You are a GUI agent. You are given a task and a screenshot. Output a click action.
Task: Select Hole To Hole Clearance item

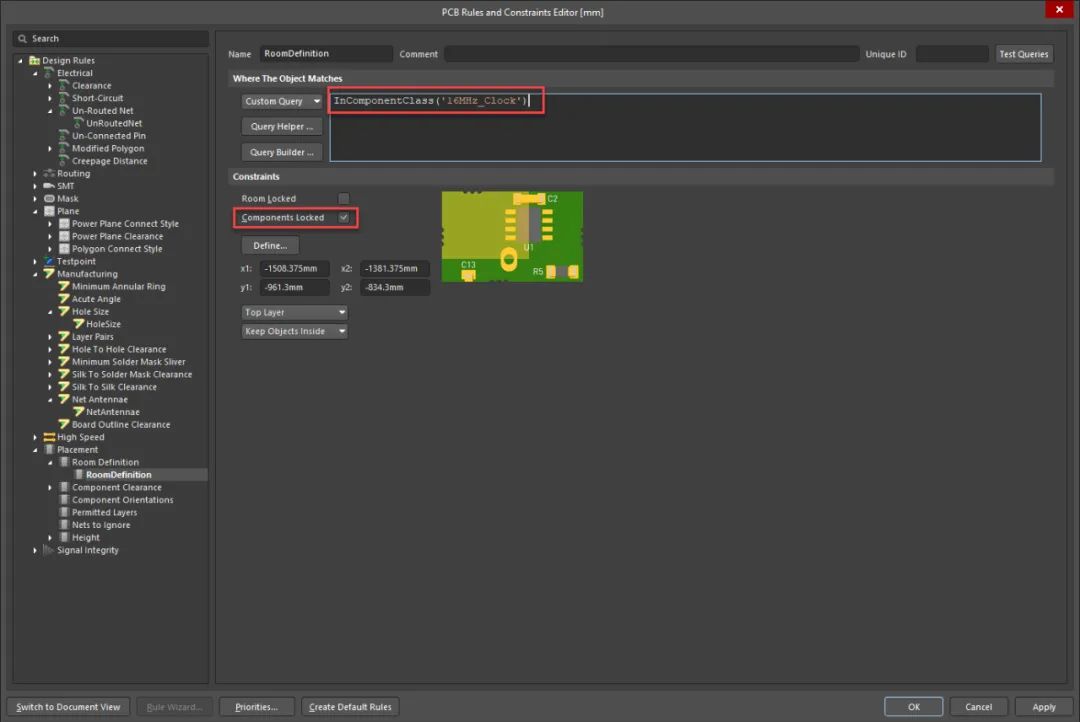(x=119, y=349)
